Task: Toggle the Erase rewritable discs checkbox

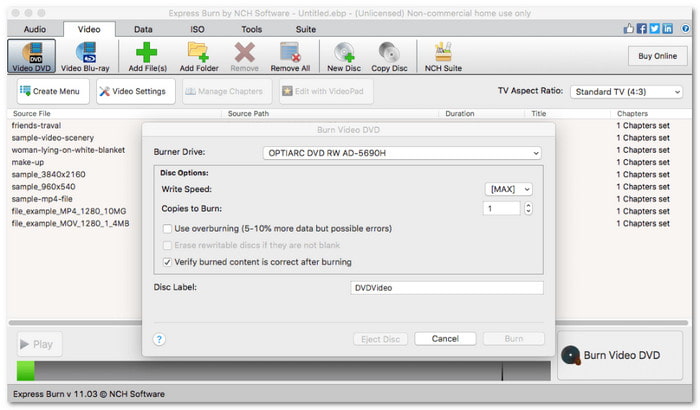Action: point(167,245)
